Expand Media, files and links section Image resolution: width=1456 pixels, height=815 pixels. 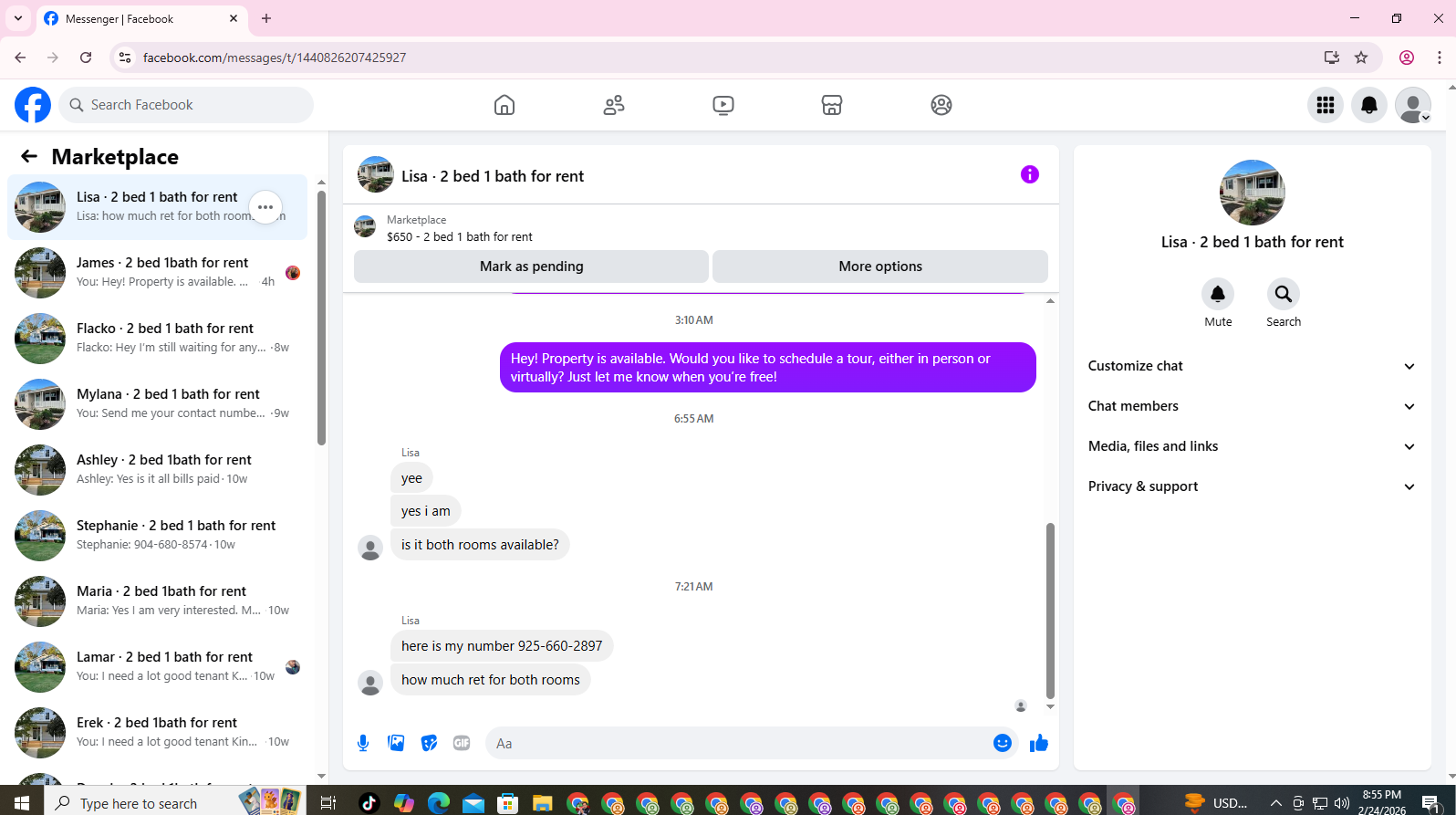point(1252,446)
